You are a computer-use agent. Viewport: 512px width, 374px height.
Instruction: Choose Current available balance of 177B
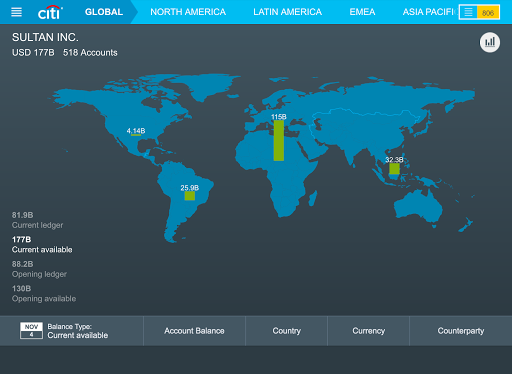tap(42, 245)
